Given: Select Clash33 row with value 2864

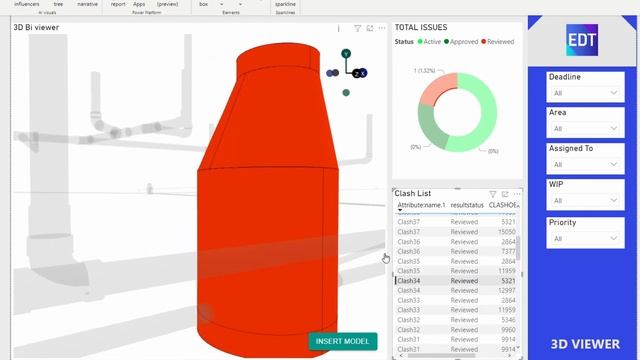Looking at the screenshot, I should click(456, 300).
